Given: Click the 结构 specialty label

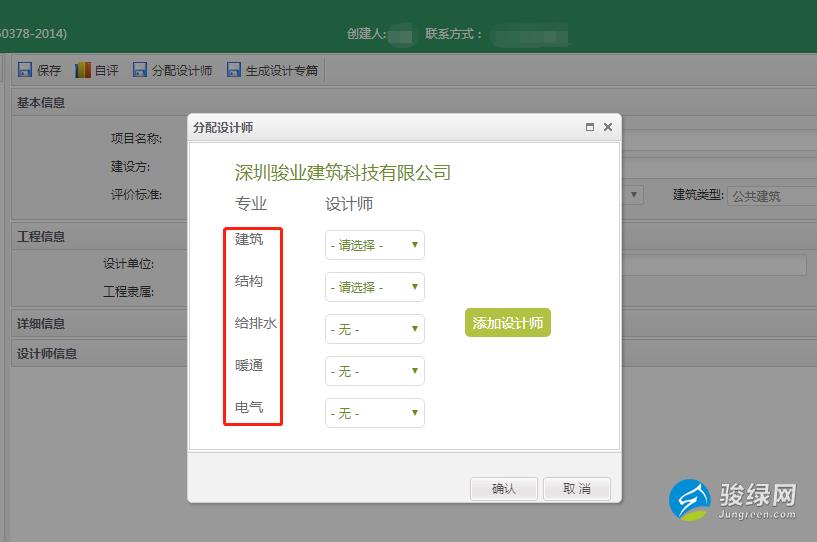Looking at the screenshot, I should tap(249, 281).
